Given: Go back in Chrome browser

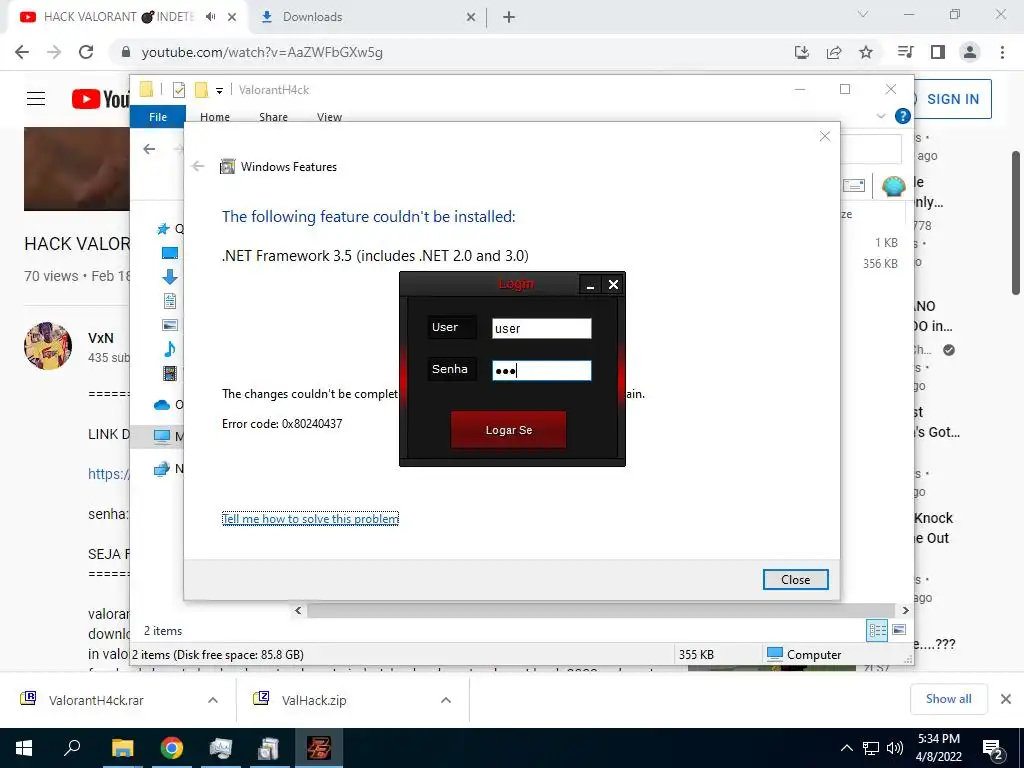Looking at the screenshot, I should click(x=22, y=52).
